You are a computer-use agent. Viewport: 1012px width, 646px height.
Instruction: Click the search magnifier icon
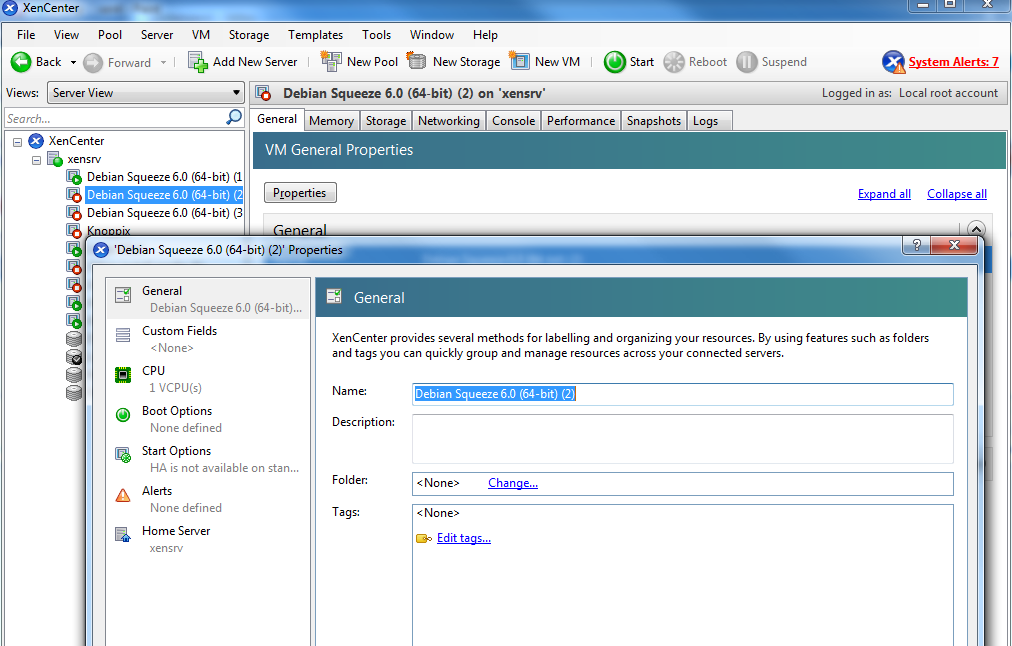tap(234, 117)
